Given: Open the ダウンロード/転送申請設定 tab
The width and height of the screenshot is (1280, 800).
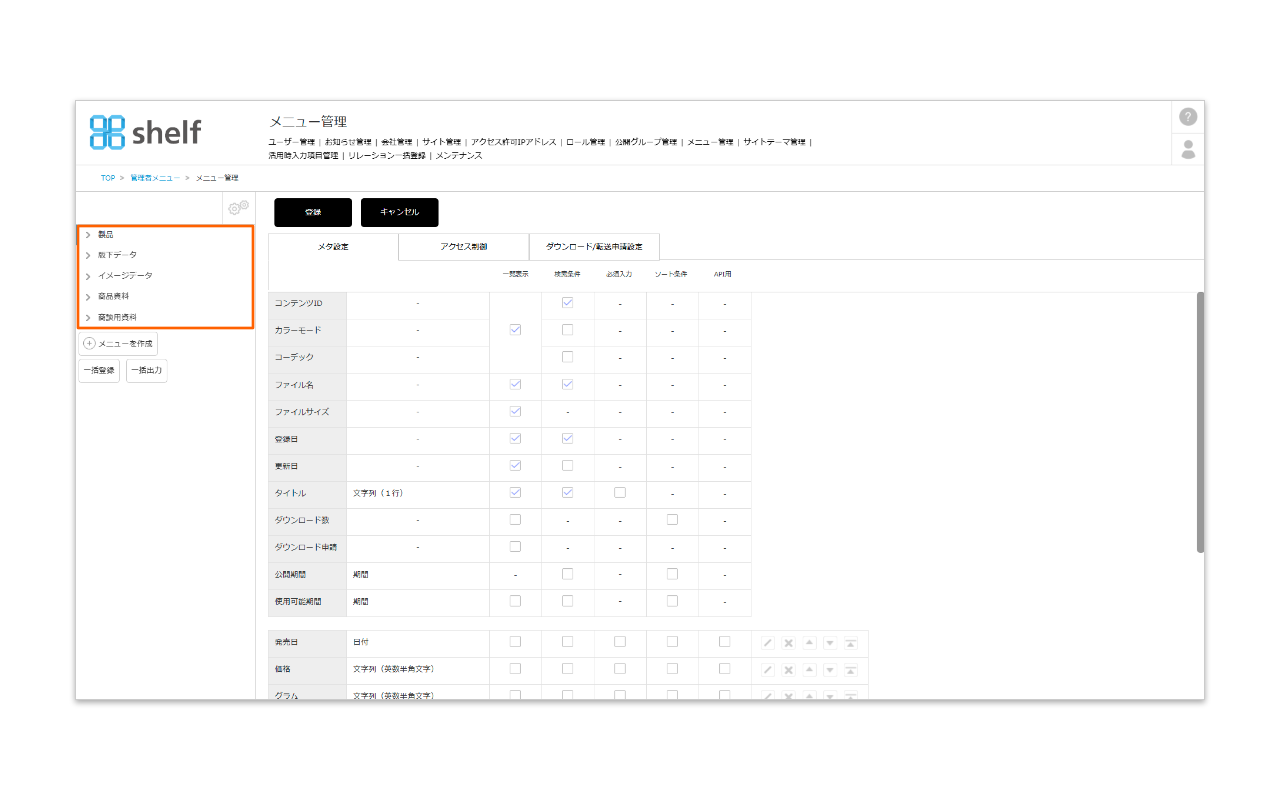Looking at the screenshot, I should (x=594, y=247).
